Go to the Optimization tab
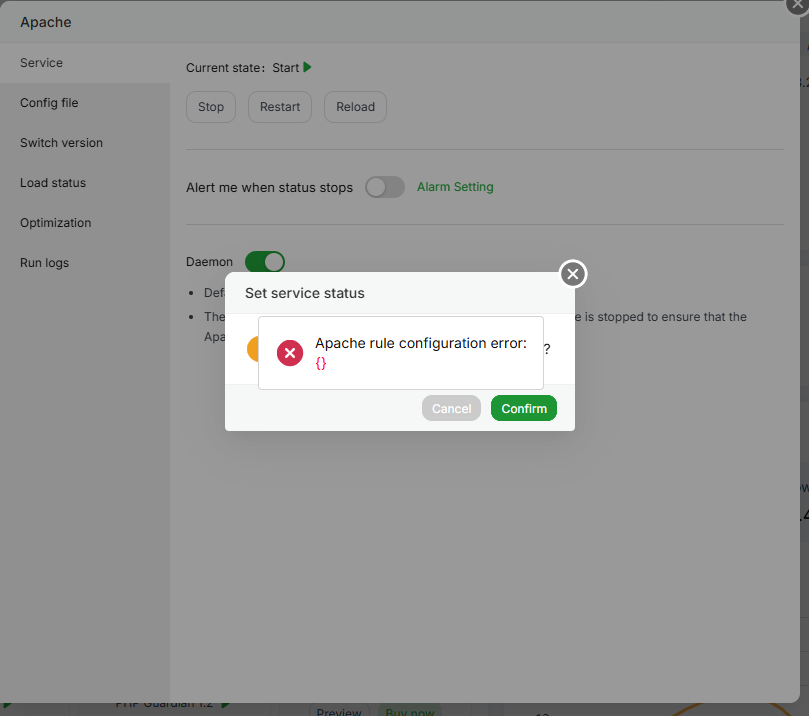 [85, 223]
